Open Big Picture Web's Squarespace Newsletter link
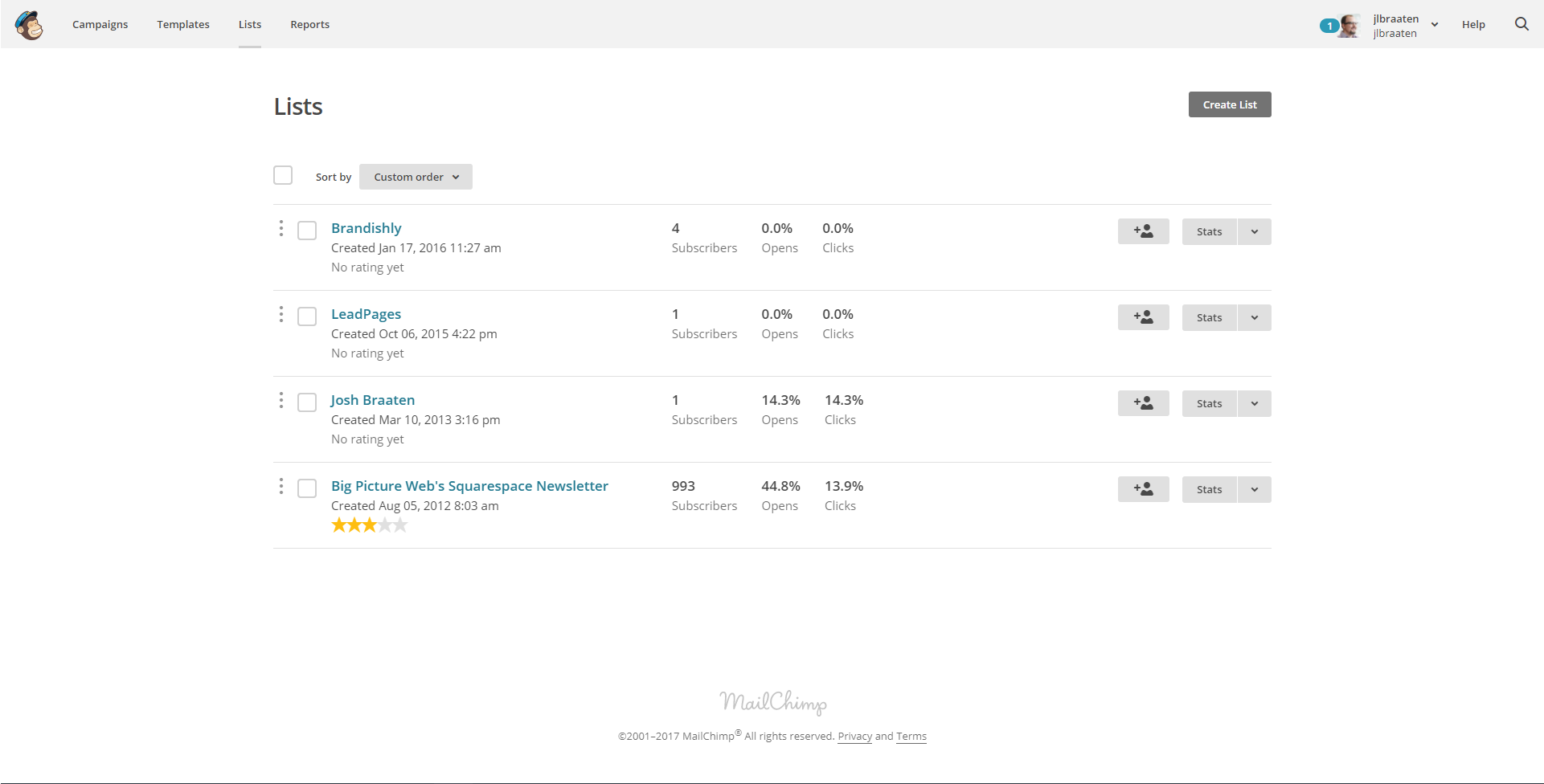 coord(469,486)
